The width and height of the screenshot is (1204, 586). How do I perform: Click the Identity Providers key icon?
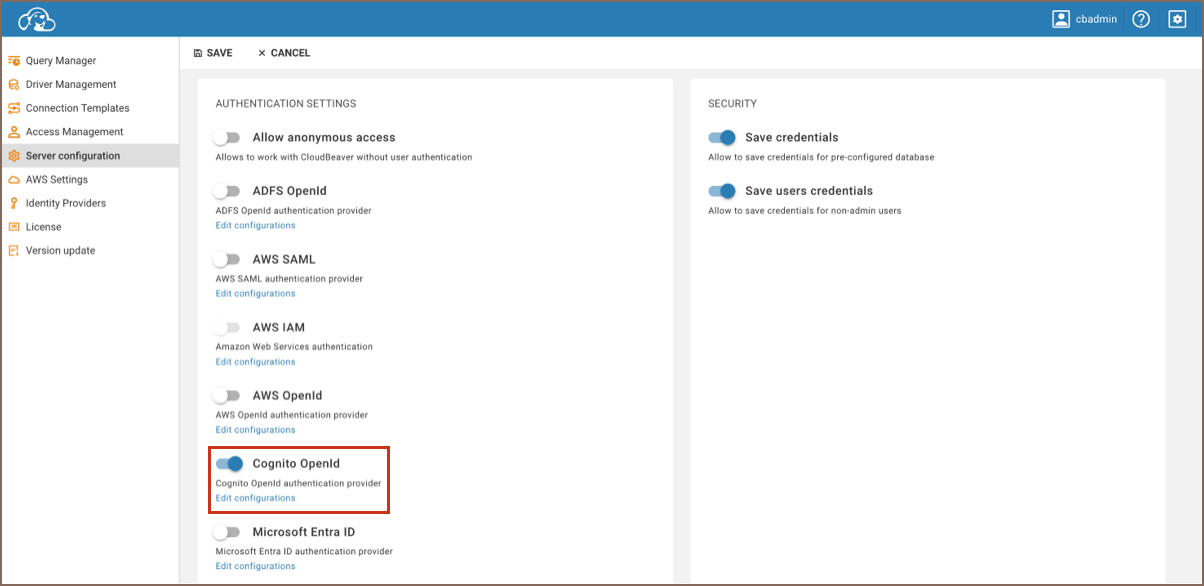pos(14,203)
